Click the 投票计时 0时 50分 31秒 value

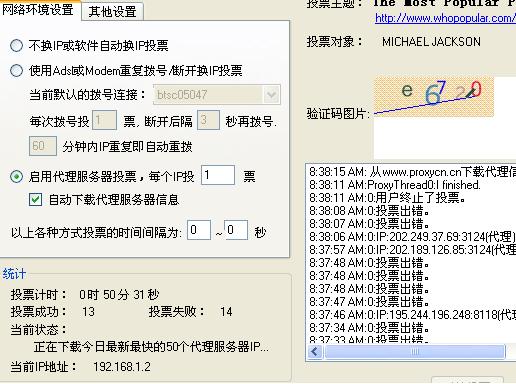coord(119,295)
